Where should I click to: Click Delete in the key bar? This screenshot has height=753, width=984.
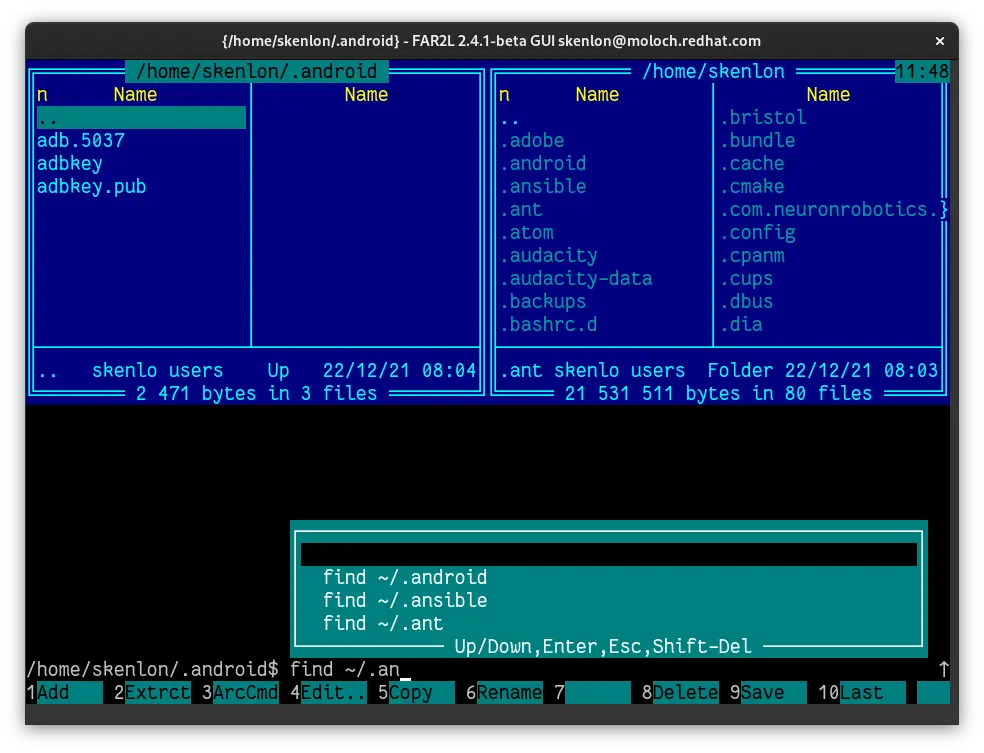click(686, 692)
